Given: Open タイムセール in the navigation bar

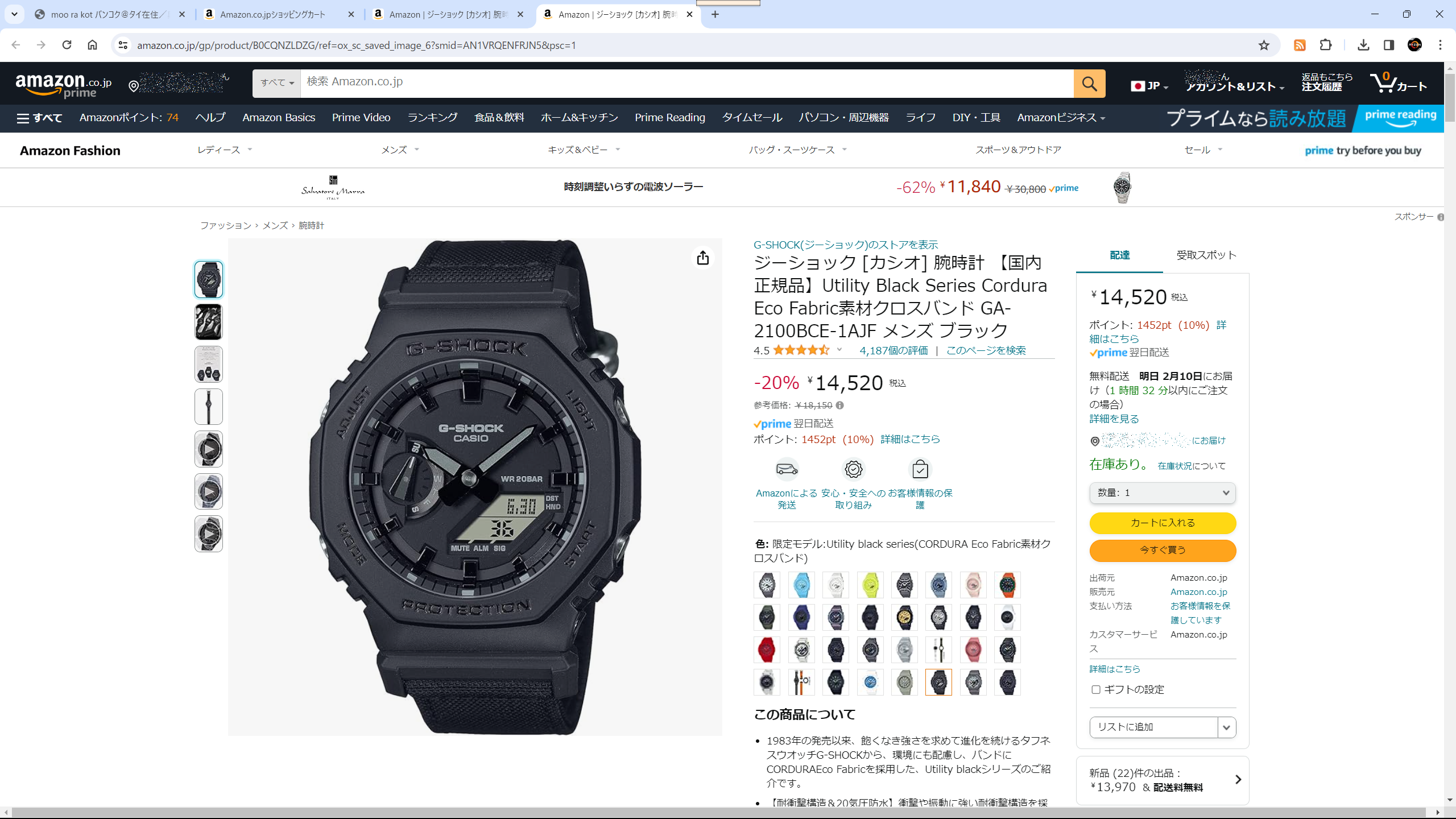Looking at the screenshot, I should pos(752,118).
